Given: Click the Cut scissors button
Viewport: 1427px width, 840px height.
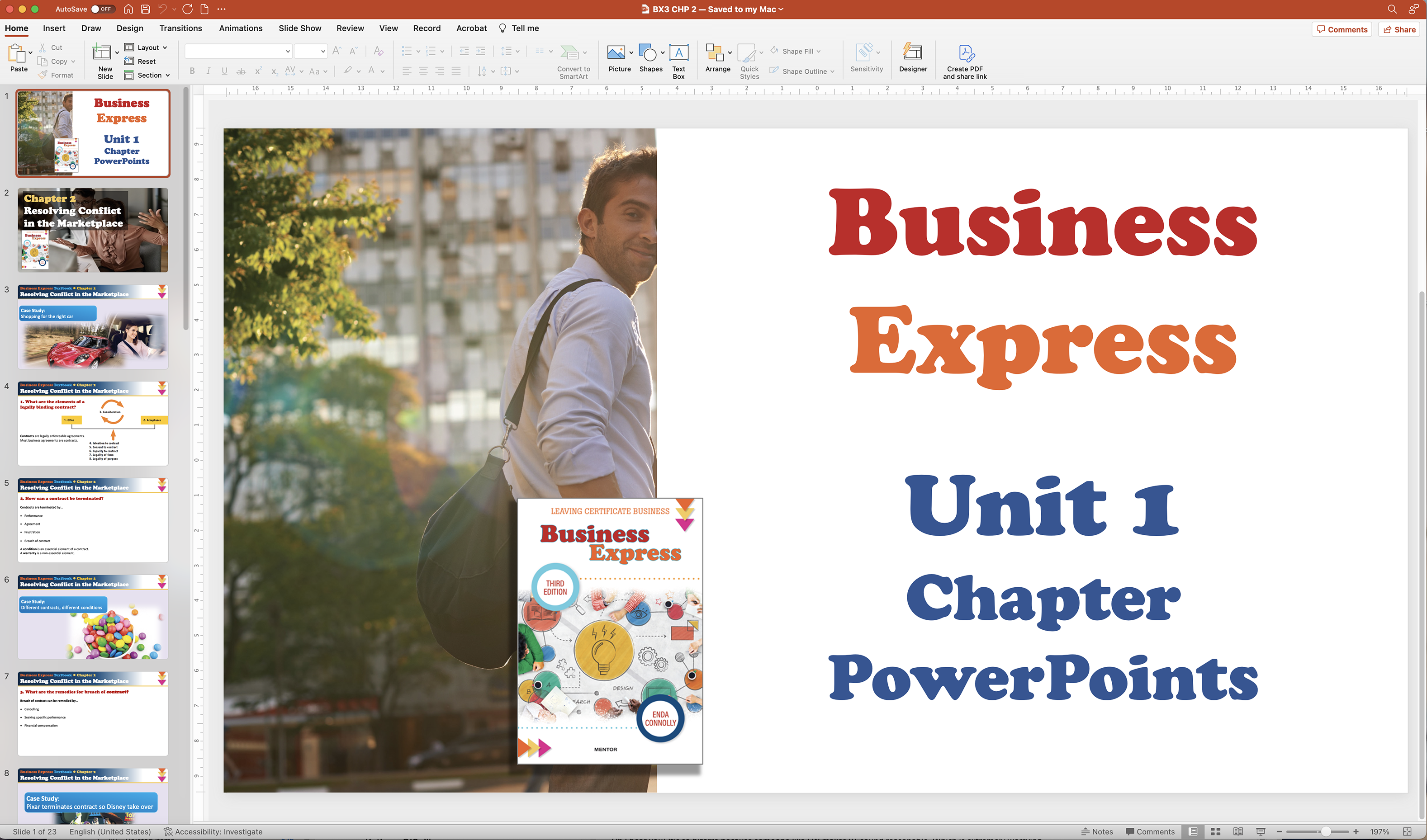Looking at the screenshot, I should 50,47.
